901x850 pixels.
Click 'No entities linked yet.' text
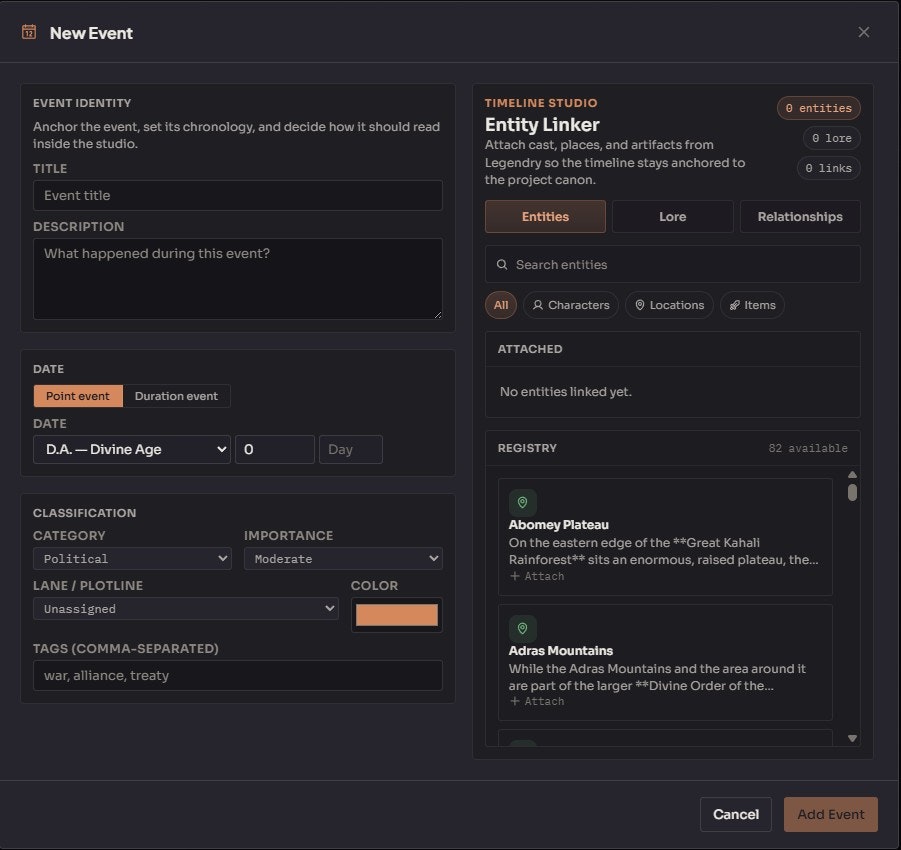click(565, 392)
